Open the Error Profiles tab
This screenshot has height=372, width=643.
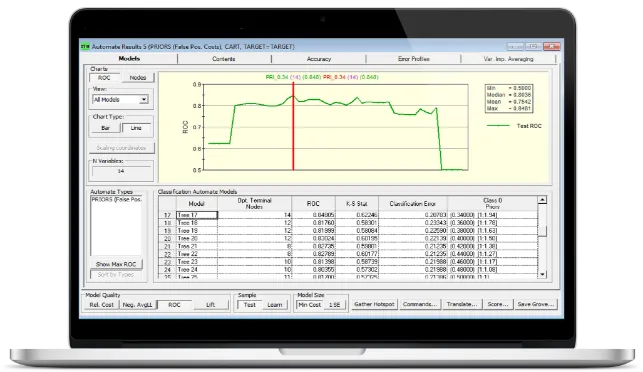413,59
